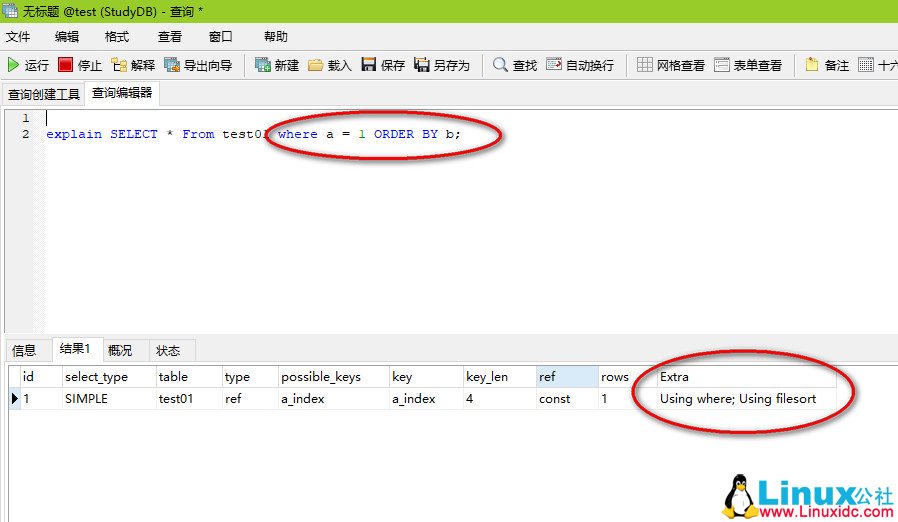Click the Load (载入) folder icon

click(316, 65)
